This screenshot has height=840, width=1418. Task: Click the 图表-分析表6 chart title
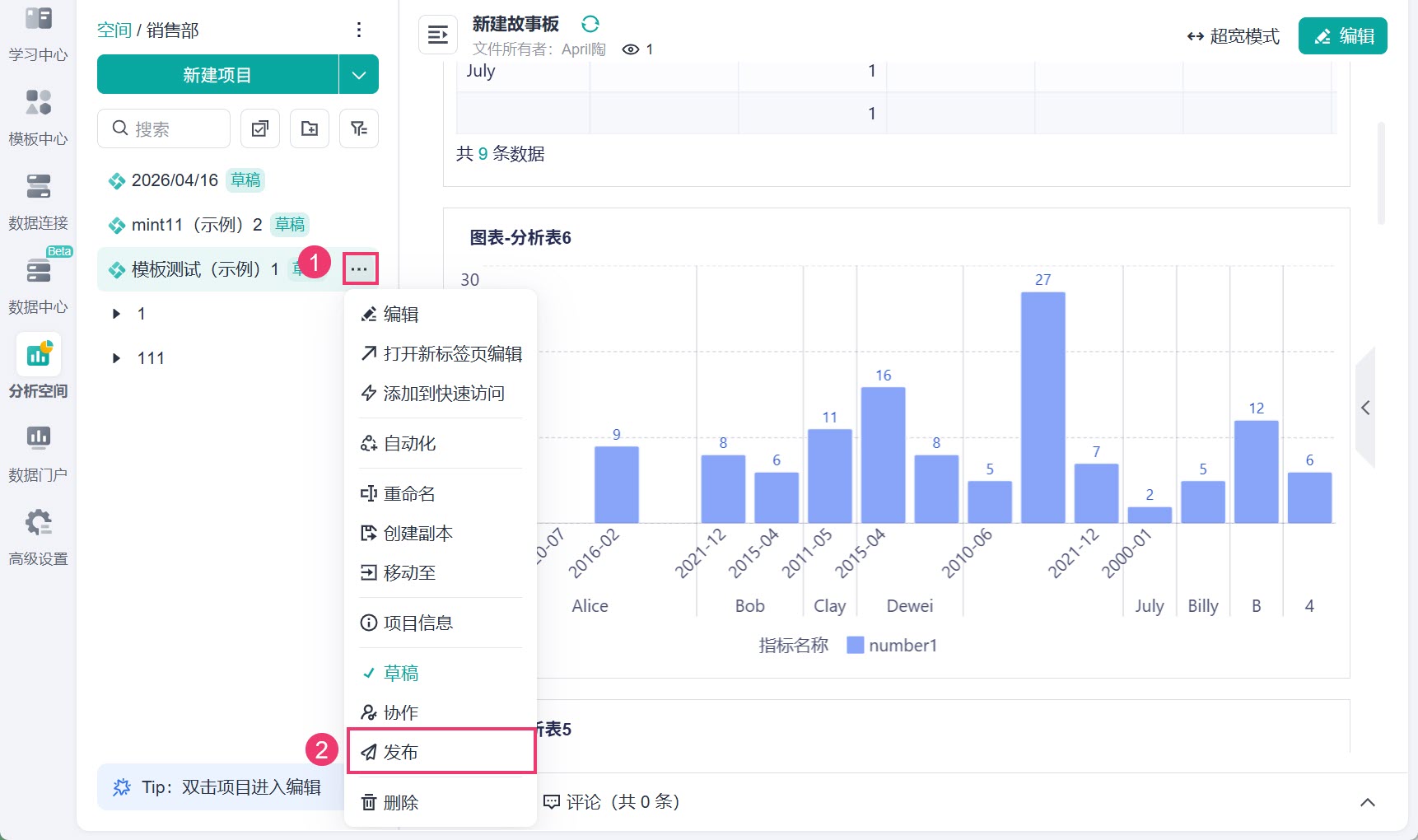[520, 238]
